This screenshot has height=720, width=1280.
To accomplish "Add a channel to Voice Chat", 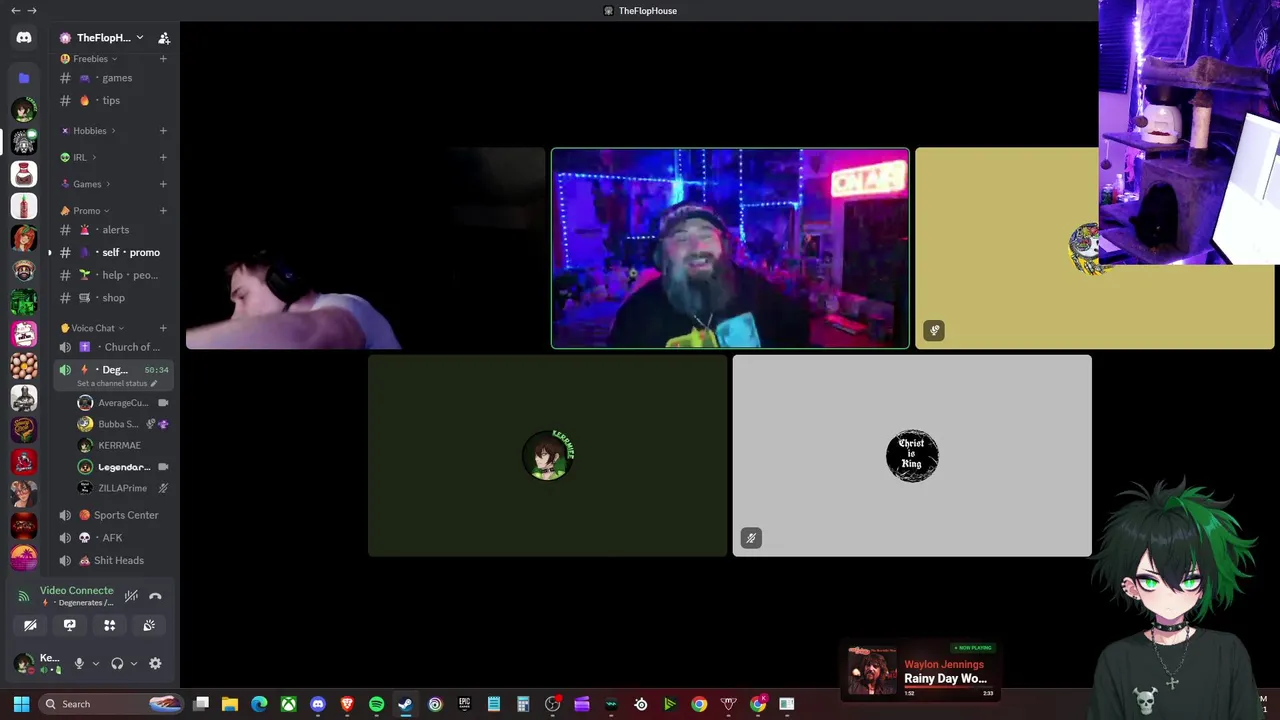I will [x=163, y=328].
